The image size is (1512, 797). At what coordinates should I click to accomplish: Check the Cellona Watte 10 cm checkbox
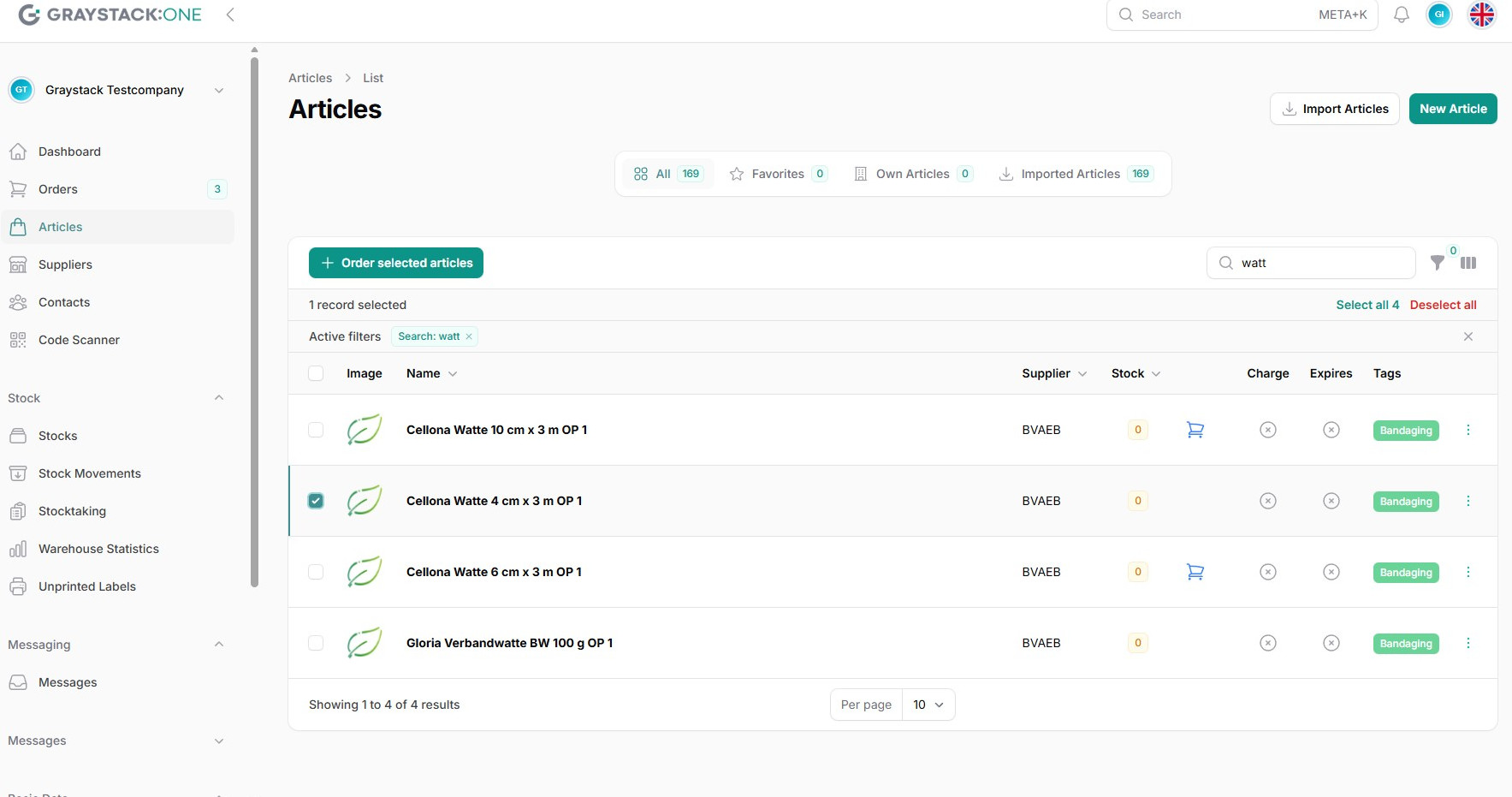click(316, 430)
